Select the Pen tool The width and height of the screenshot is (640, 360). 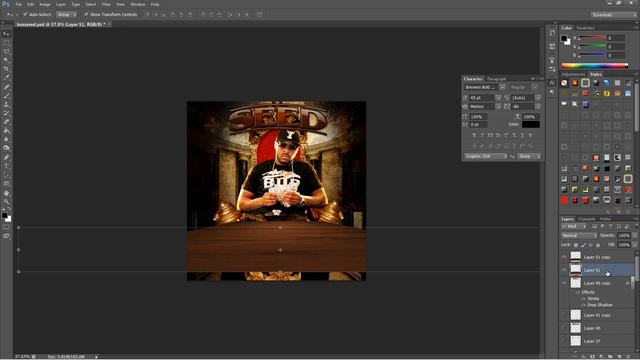point(7,157)
